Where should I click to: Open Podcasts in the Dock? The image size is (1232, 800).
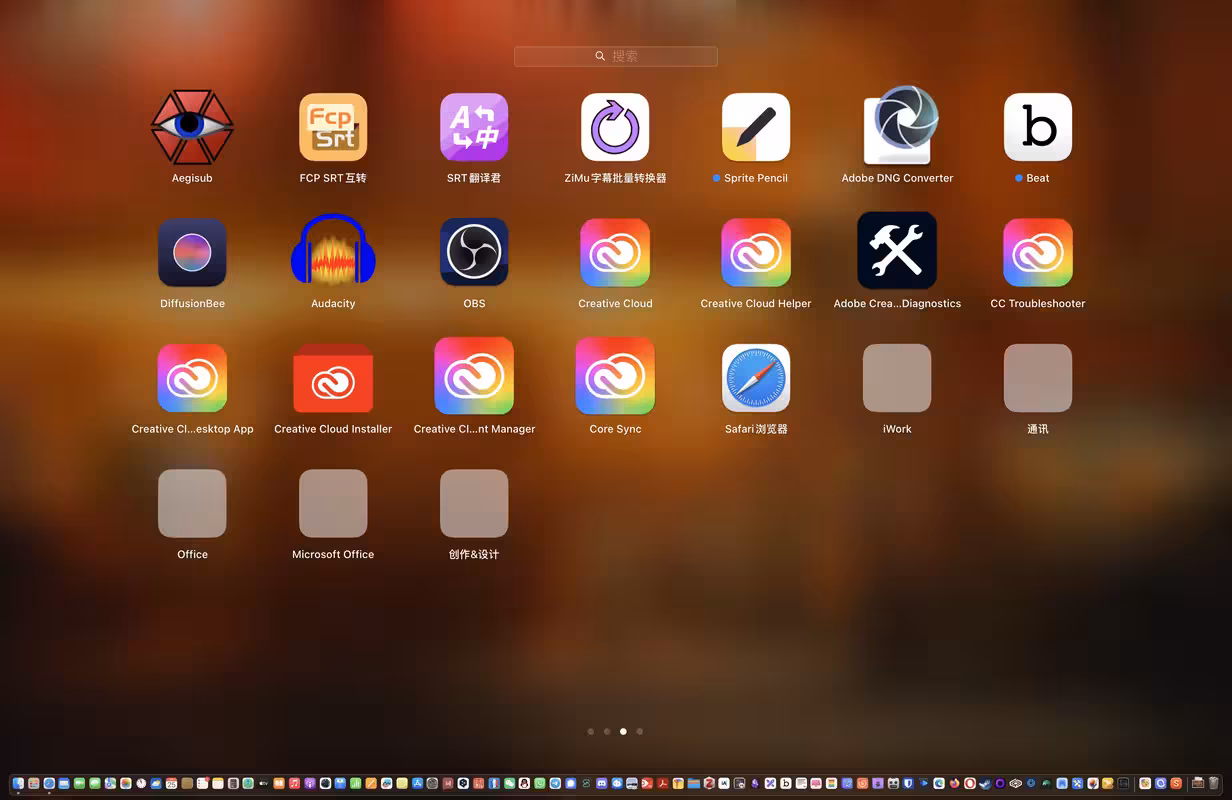pos(309,783)
